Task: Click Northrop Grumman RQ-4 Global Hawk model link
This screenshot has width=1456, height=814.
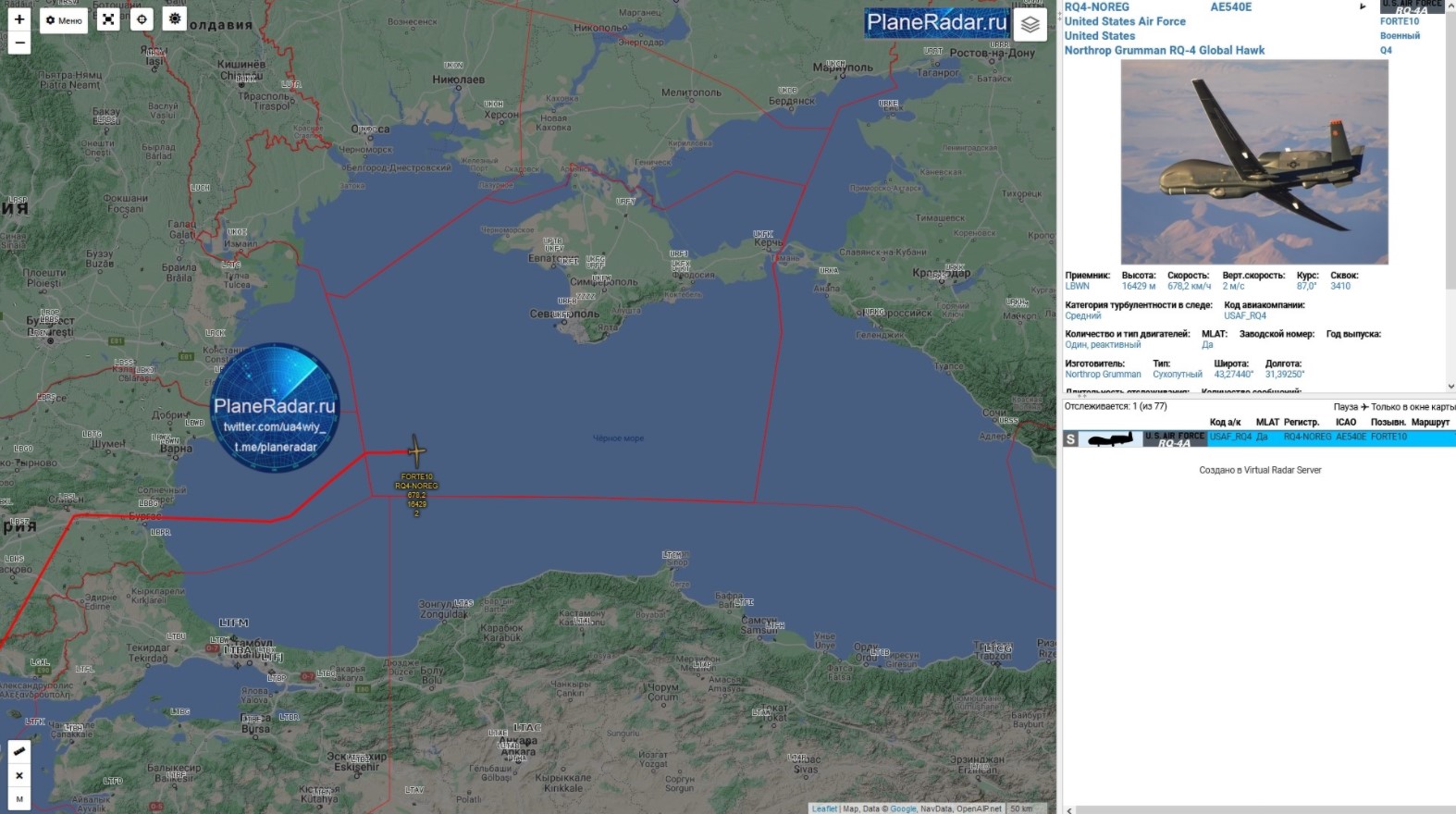Action: coord(1165,50)
